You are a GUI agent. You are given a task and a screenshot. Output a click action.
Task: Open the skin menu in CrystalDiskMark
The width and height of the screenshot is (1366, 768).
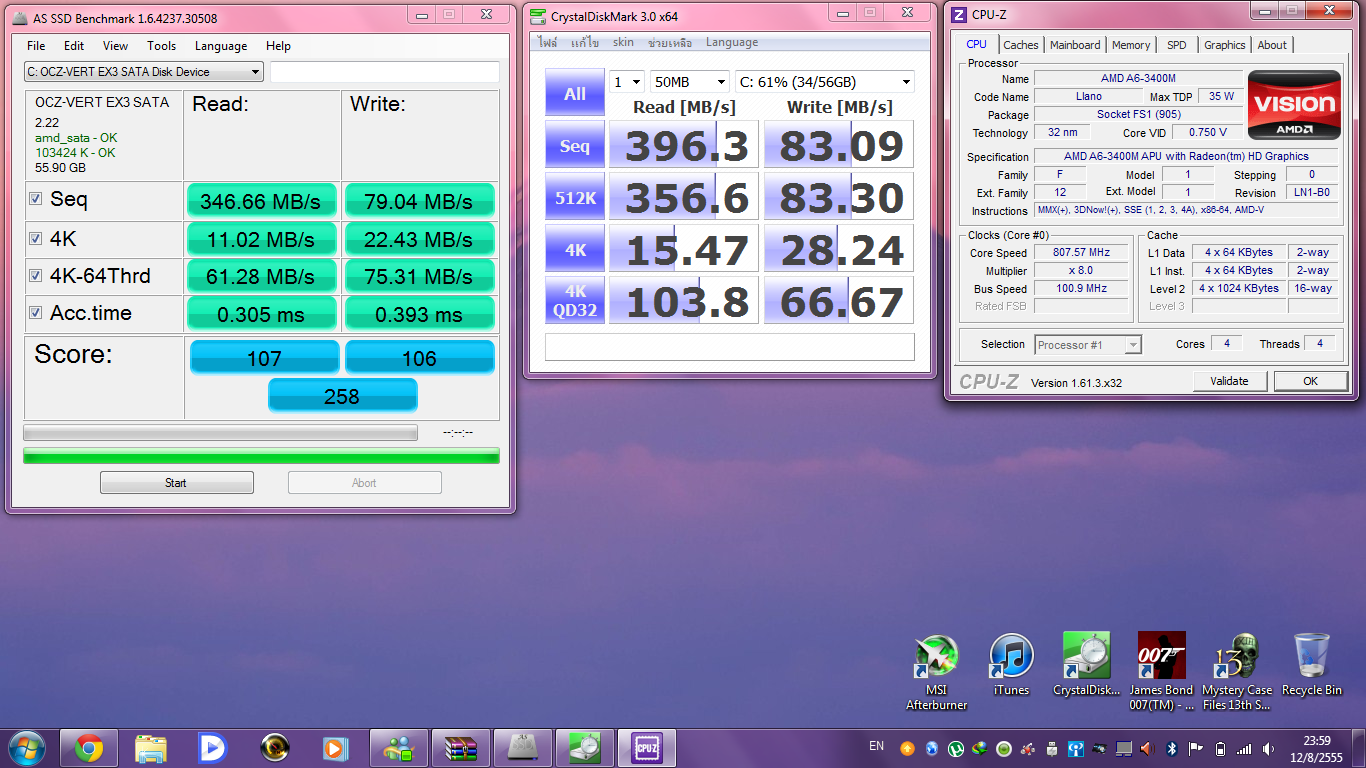[623, 42]
